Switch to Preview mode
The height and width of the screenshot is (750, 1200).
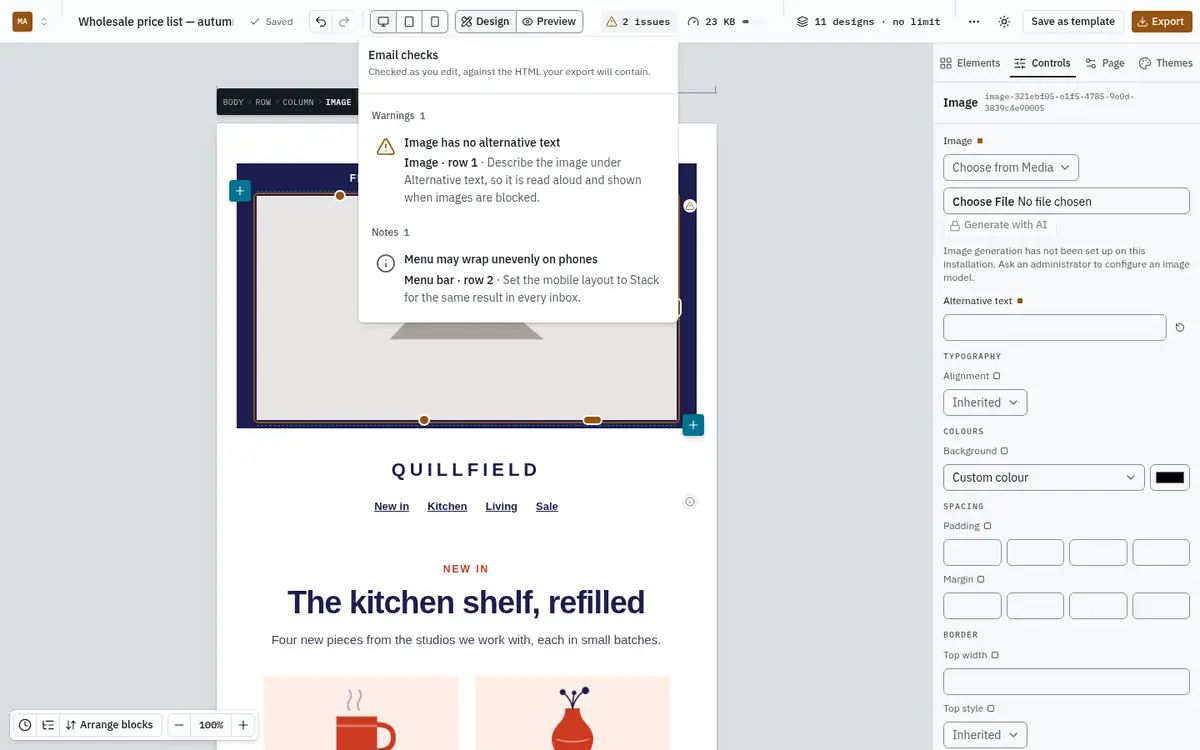point(549,21)
